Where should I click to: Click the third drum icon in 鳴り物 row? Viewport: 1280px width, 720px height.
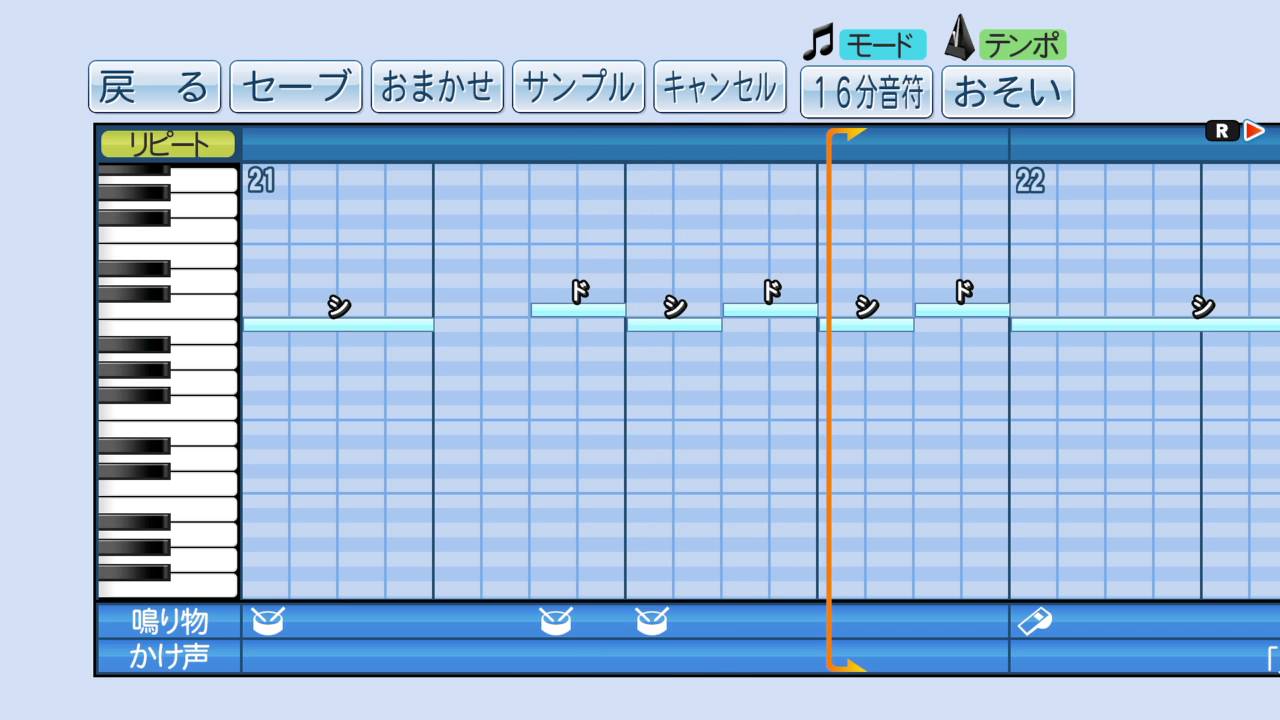point(652,622)
